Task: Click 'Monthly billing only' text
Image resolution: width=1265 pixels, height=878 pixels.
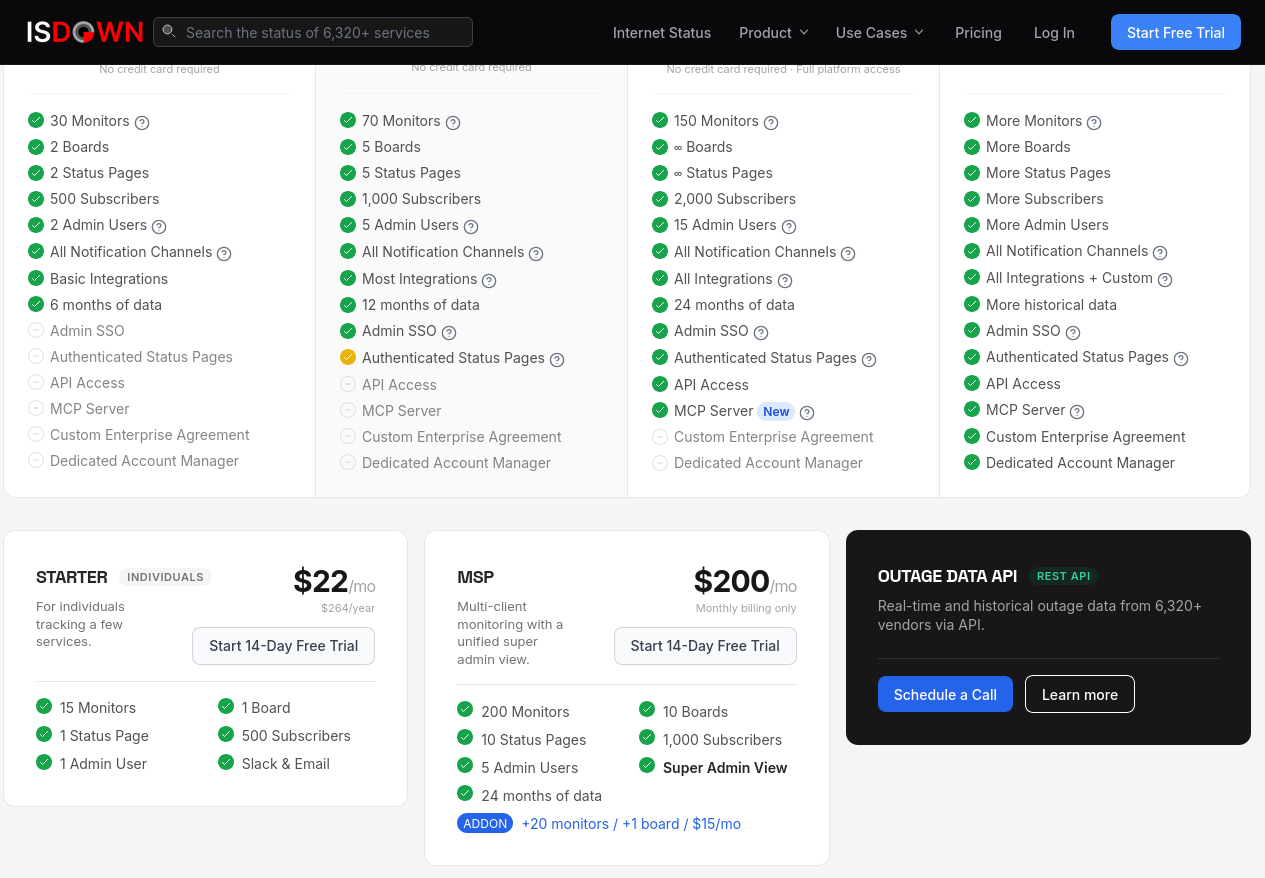Action: (x=746, y=608)
